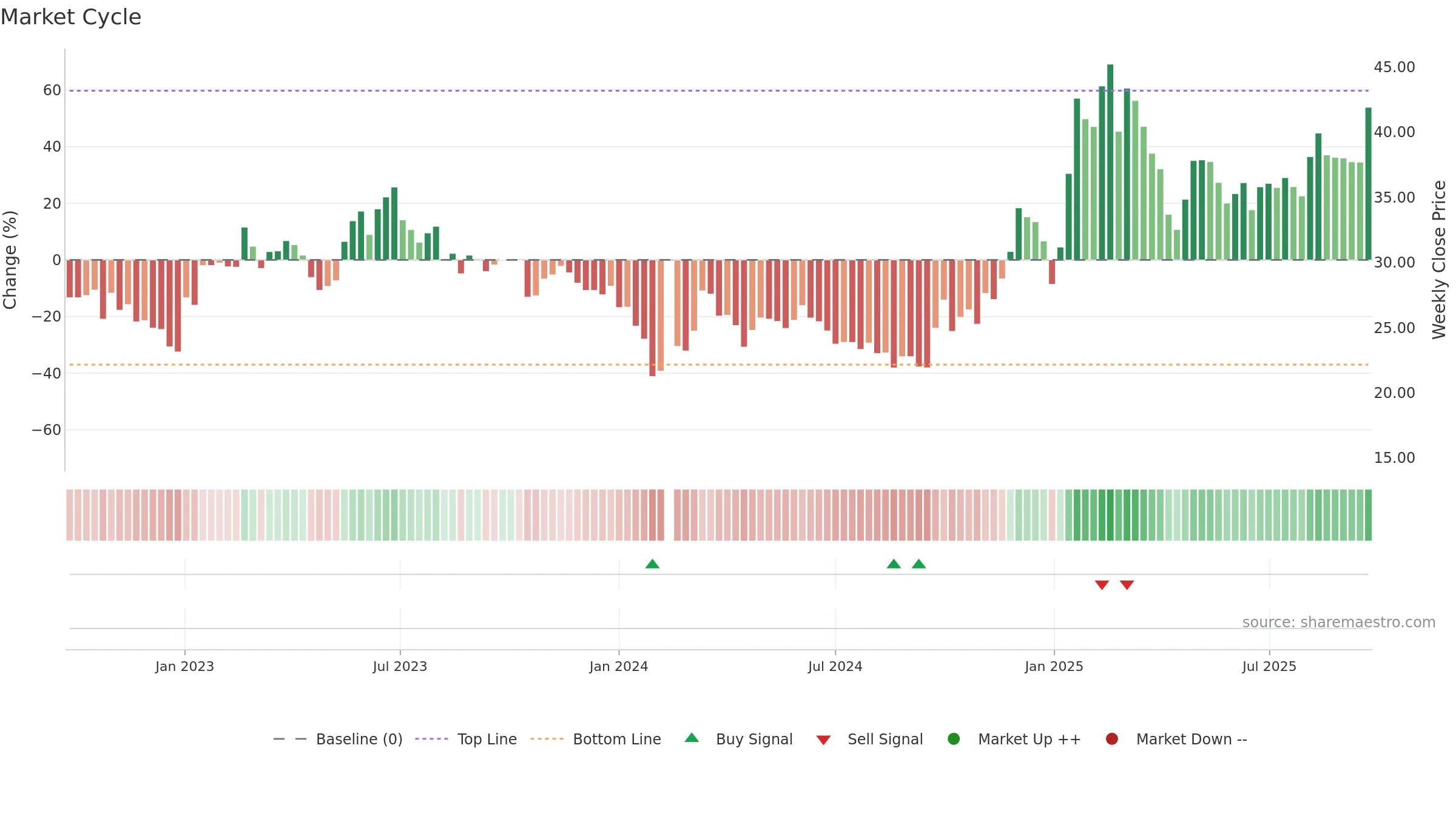This screenshot has width=1456, height=819.
Task: Click the 60 change axis label
Action: [52, 90]
